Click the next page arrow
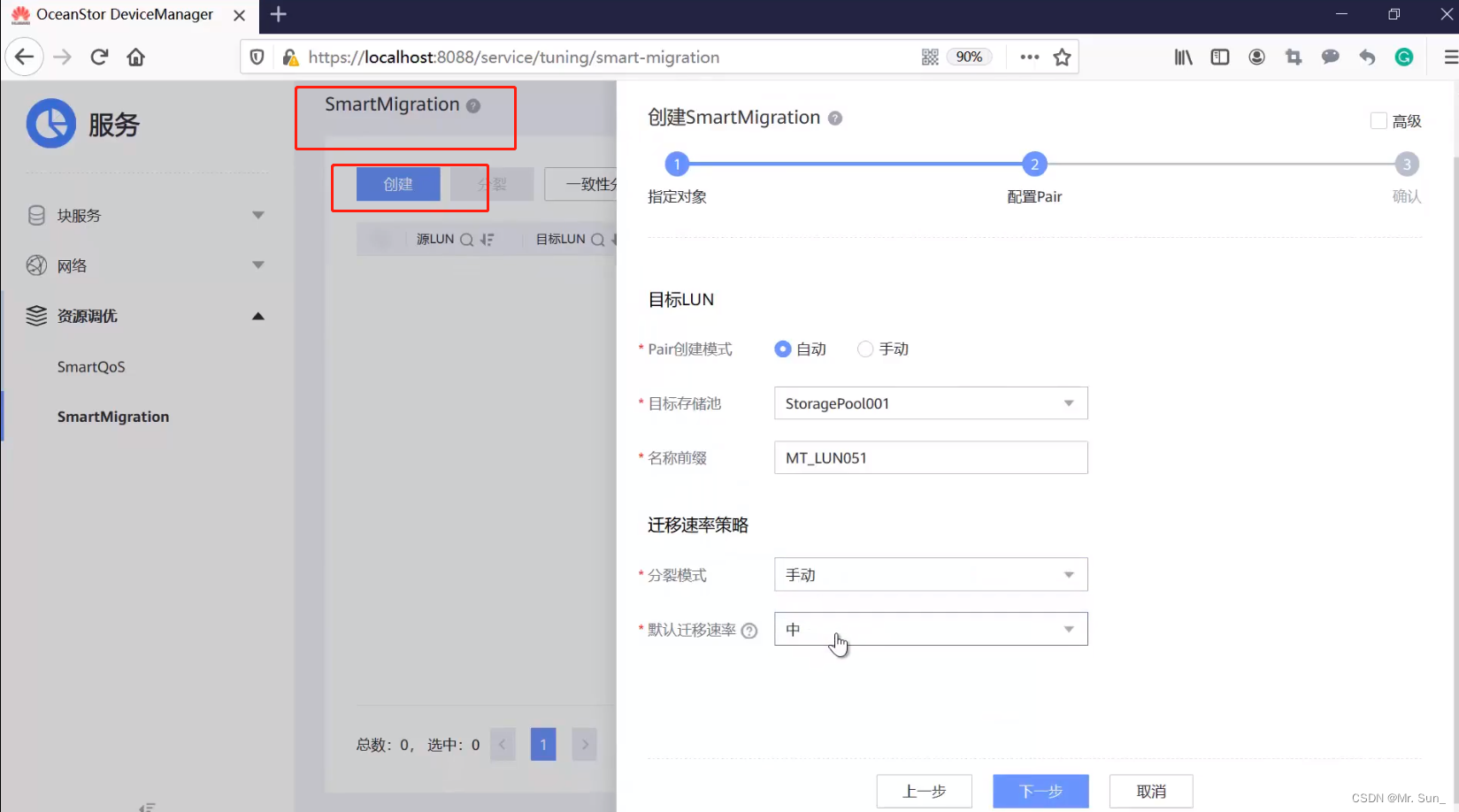 pos(585,745)
